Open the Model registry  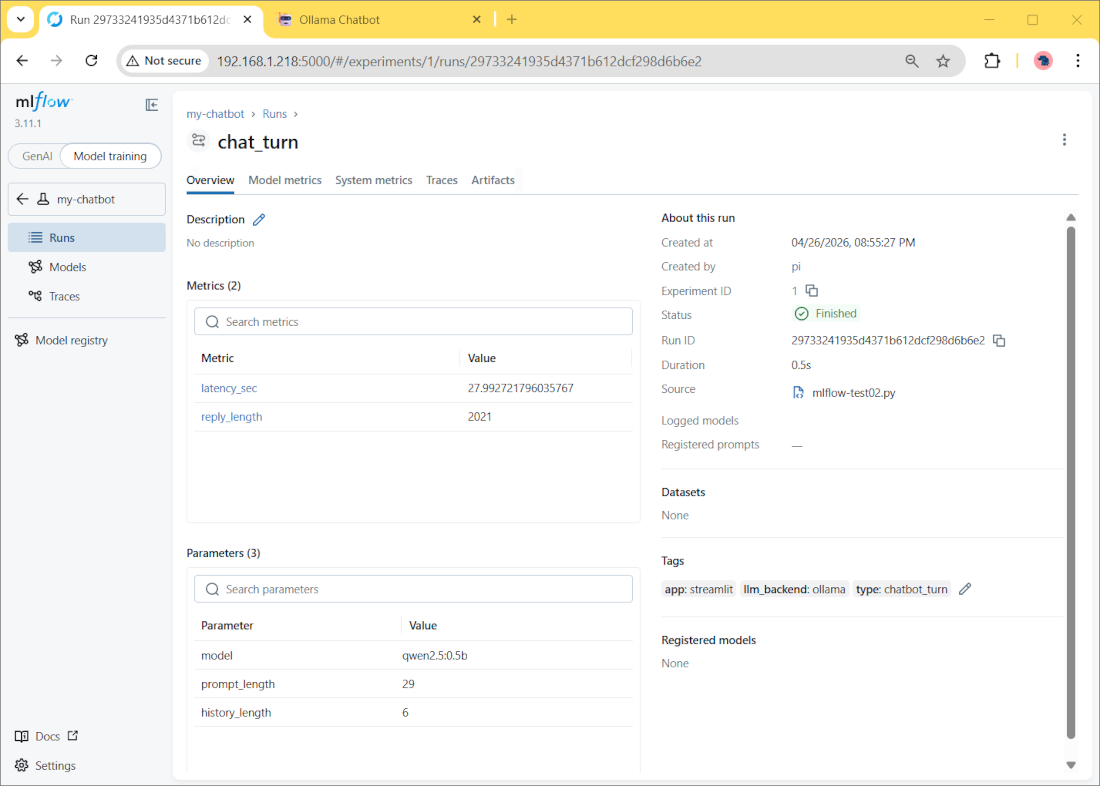click(x=70, y=340)
